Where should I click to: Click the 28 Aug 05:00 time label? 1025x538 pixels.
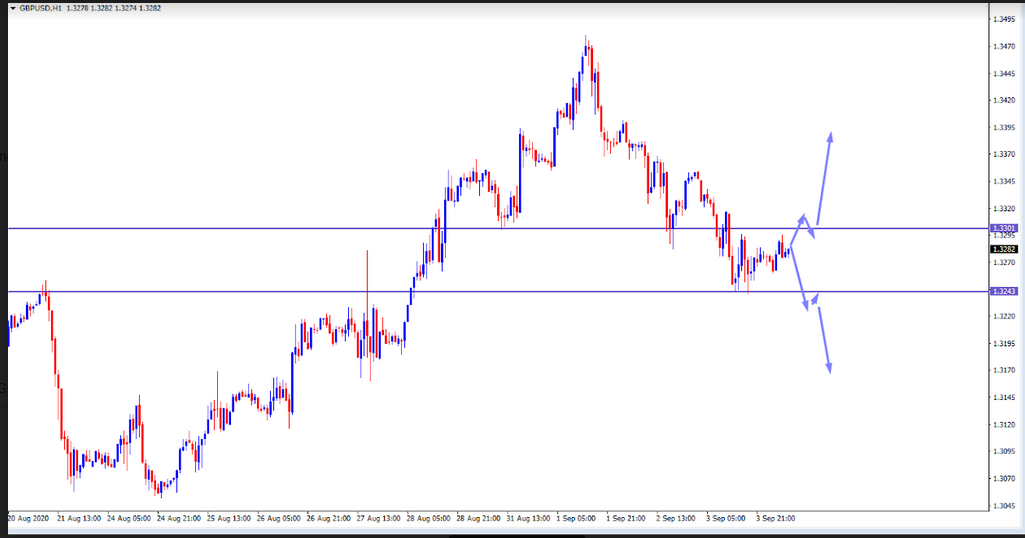pyautogui.click(x=429, y=518)
